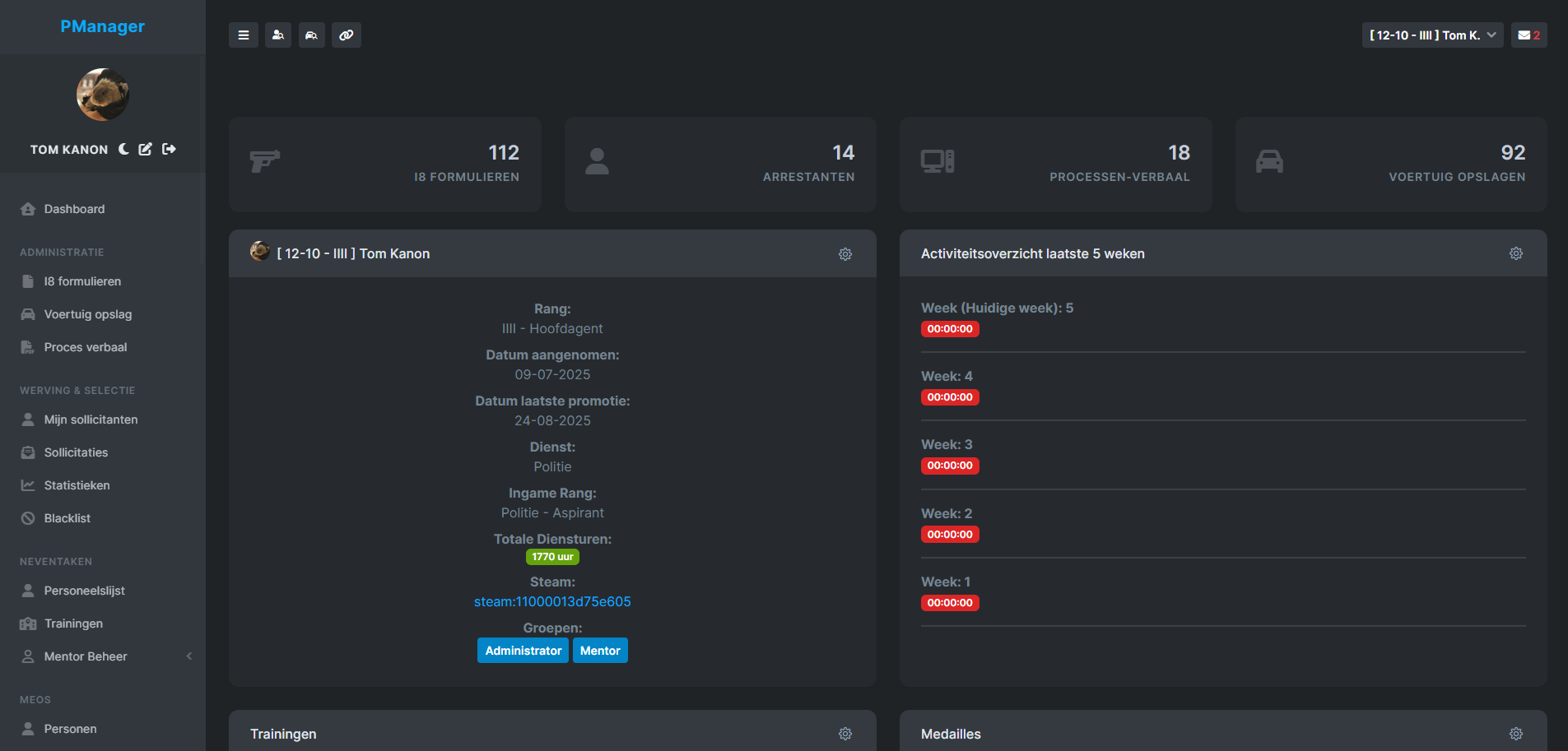Go to Dashboard in the sidebar
Image resolution: width=1568 pixels, height=751 pixels.
(x=74, y=209)
